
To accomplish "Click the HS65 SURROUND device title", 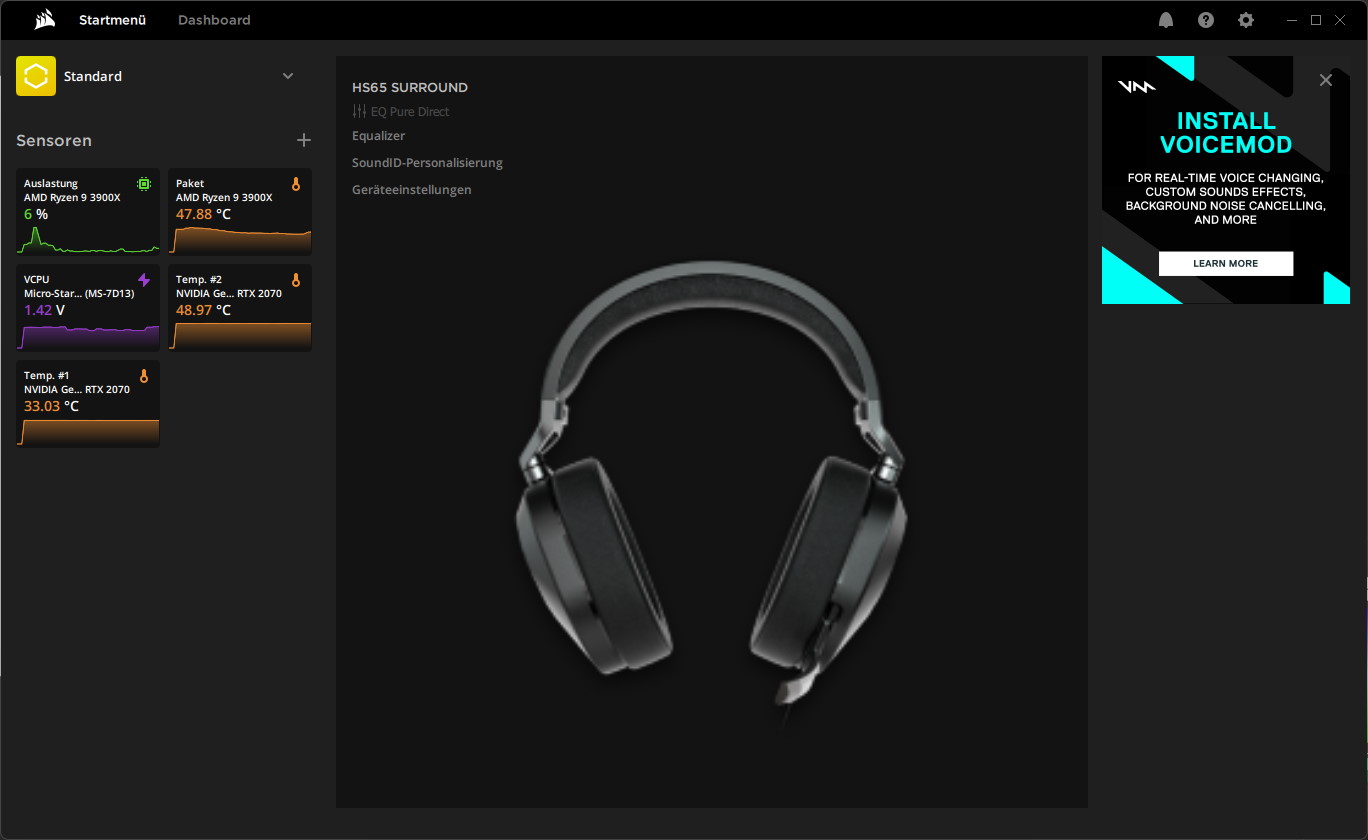I will pos(410,87).
